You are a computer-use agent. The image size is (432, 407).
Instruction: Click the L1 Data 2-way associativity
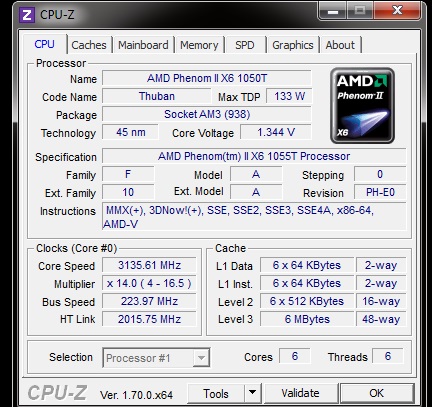click(x=381, y=265)
